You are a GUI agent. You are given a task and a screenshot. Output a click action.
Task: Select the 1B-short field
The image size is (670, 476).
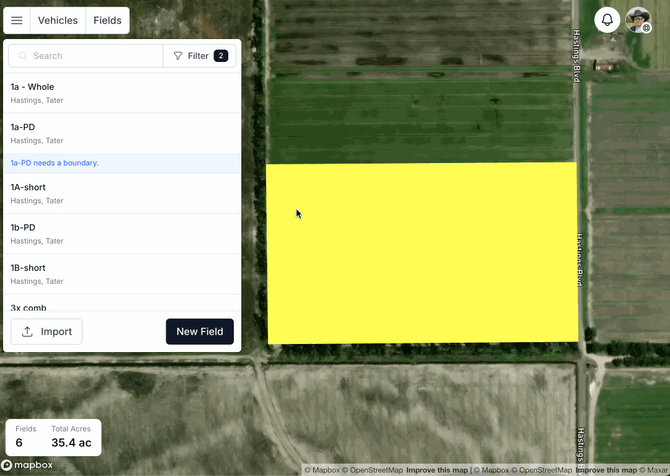tap(122, 273)
